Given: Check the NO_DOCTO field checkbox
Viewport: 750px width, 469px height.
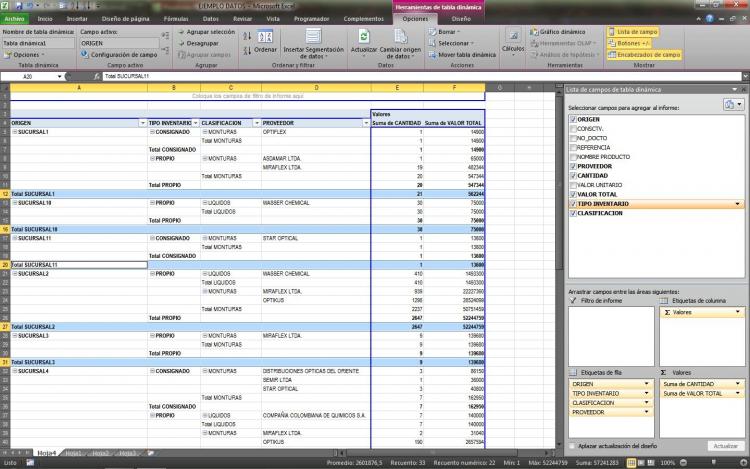Looking at the screenshot, I should (573, 138).
